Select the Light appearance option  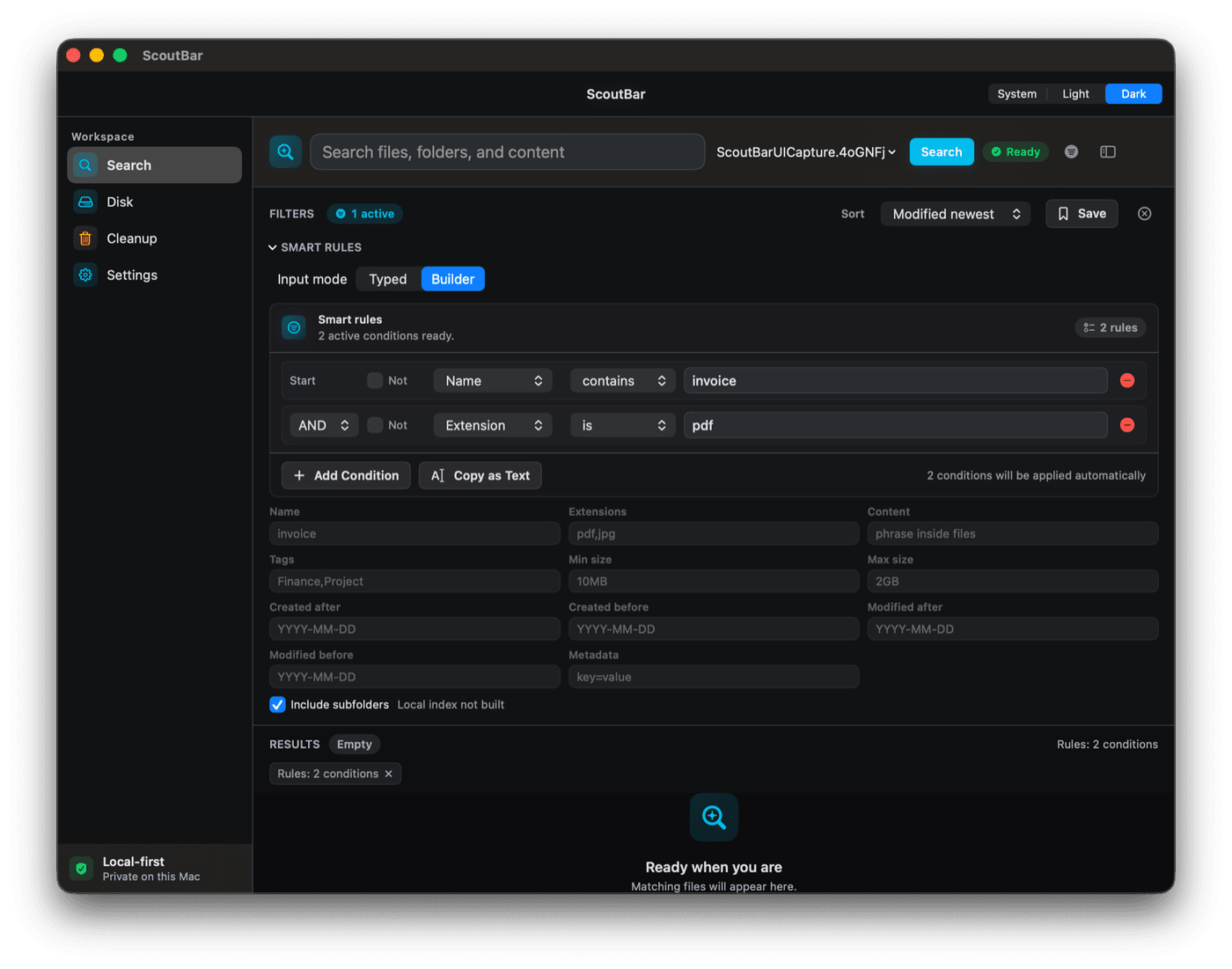click(1075, 93)
